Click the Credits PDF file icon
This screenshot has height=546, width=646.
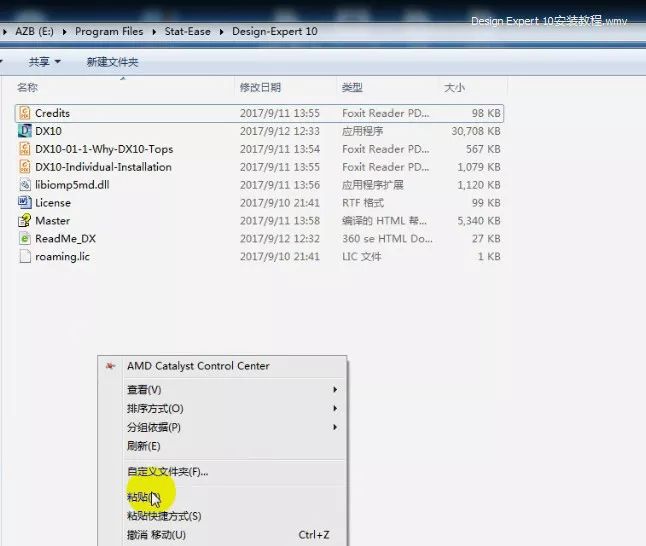pos(25,113)
